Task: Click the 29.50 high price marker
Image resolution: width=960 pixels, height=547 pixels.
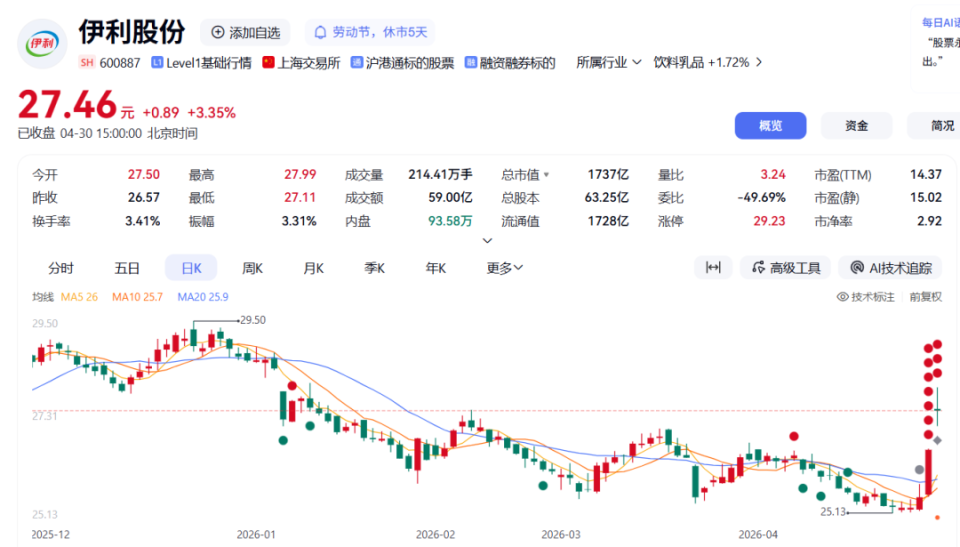Action: click(x=252, y=320)
